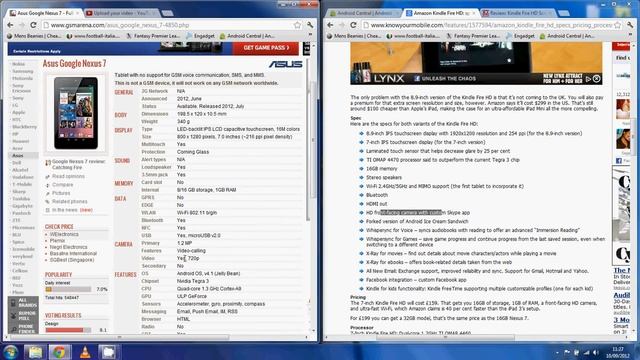This screenshot has width=640, height=360.
Task: Click the volume icon in system tray
Action: pos(596,352)
